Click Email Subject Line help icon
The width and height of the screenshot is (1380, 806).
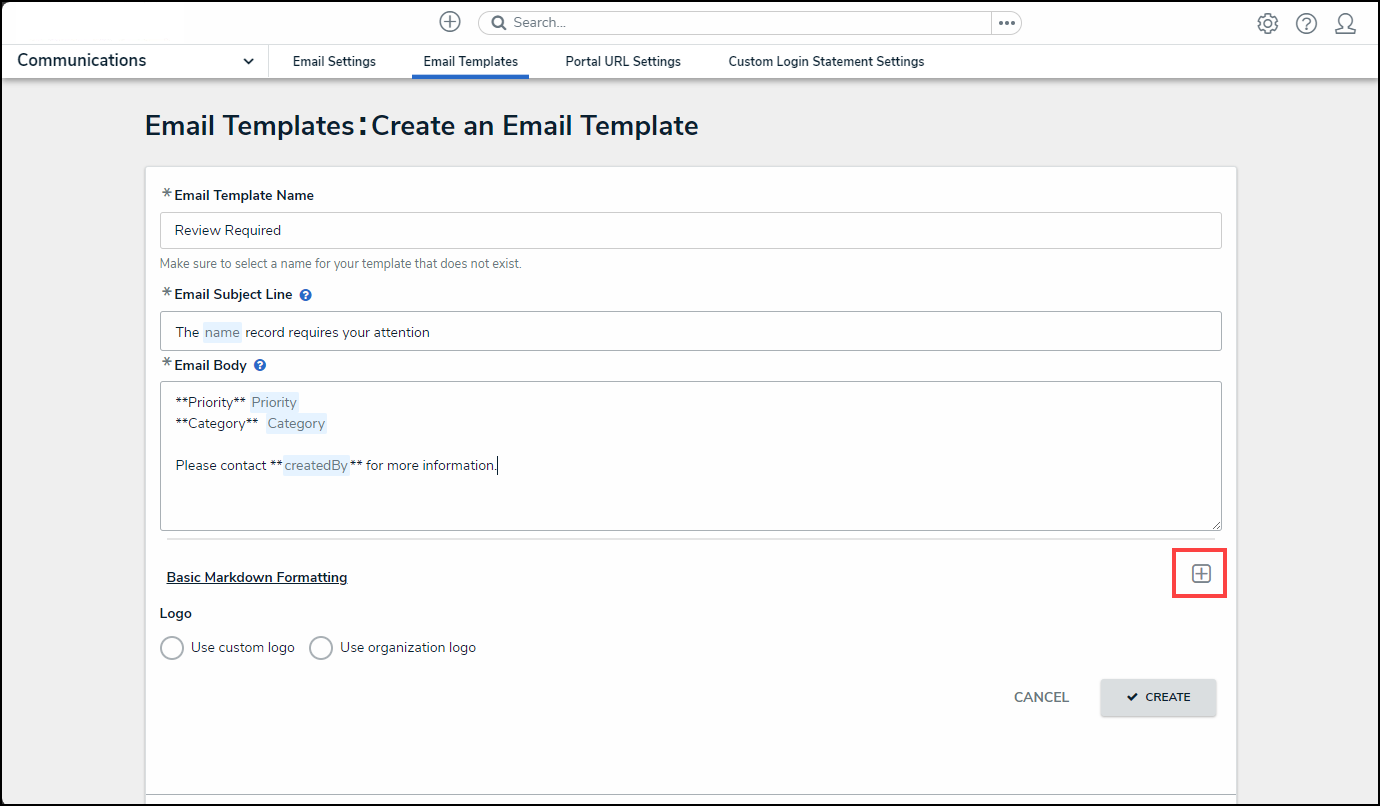(306, 295)
